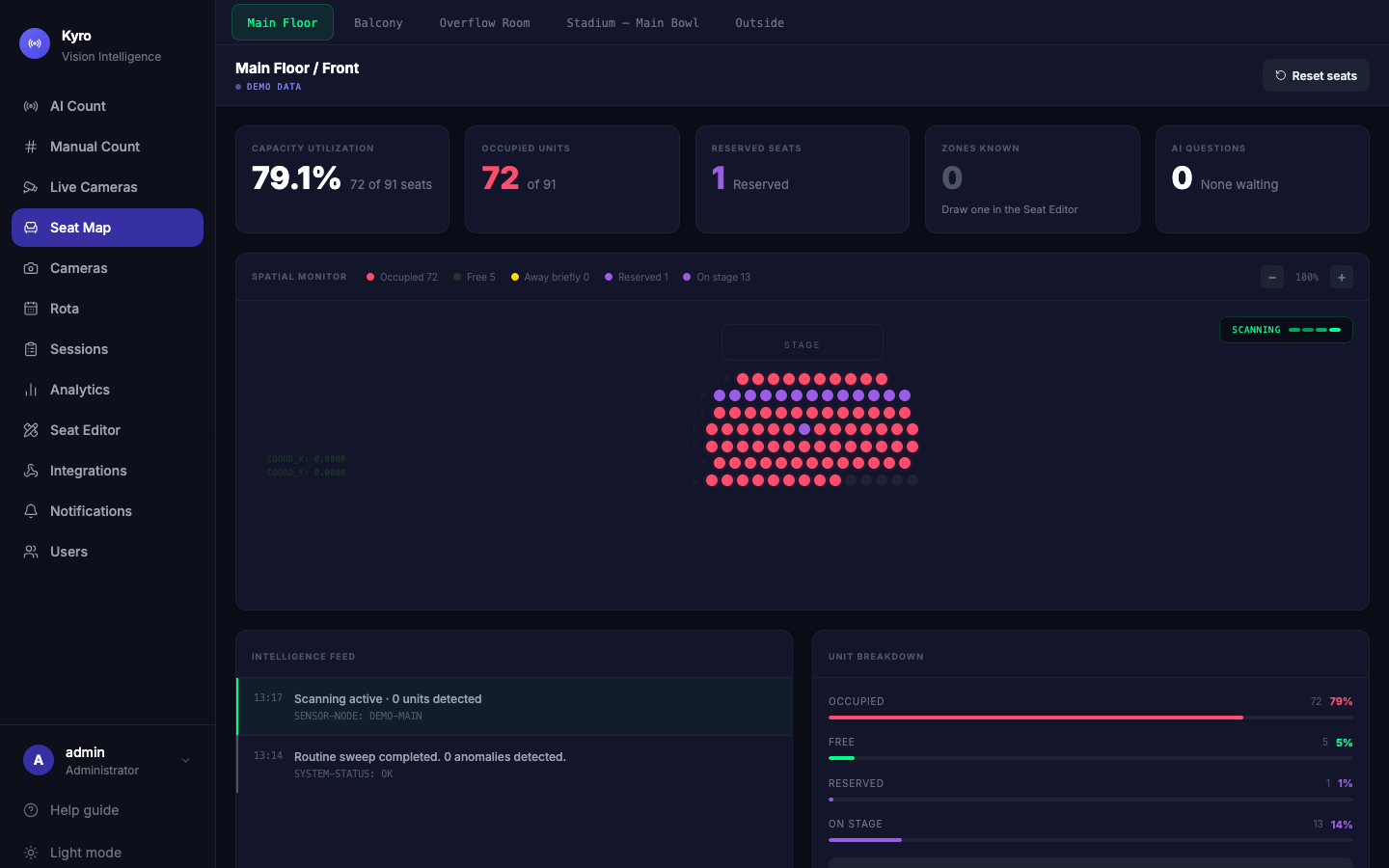
Task: Go to the Analytics page label
Action: [80, 390]
